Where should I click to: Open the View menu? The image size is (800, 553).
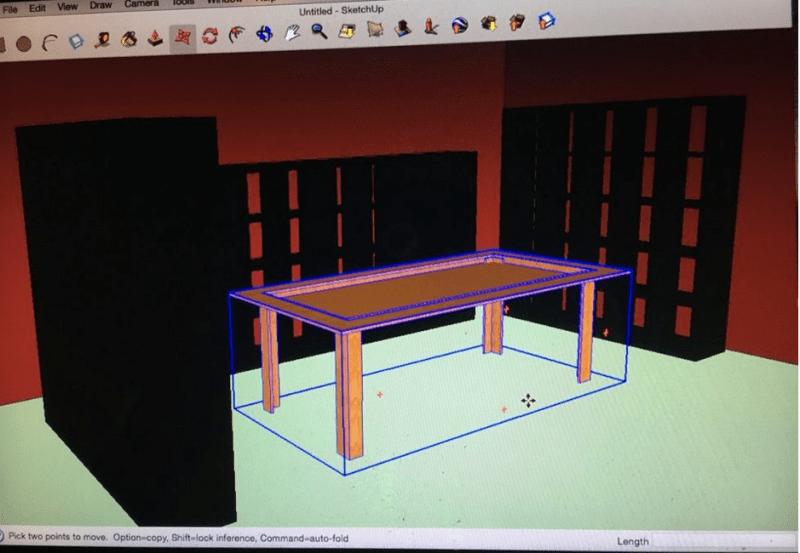[x=67, y=6]
